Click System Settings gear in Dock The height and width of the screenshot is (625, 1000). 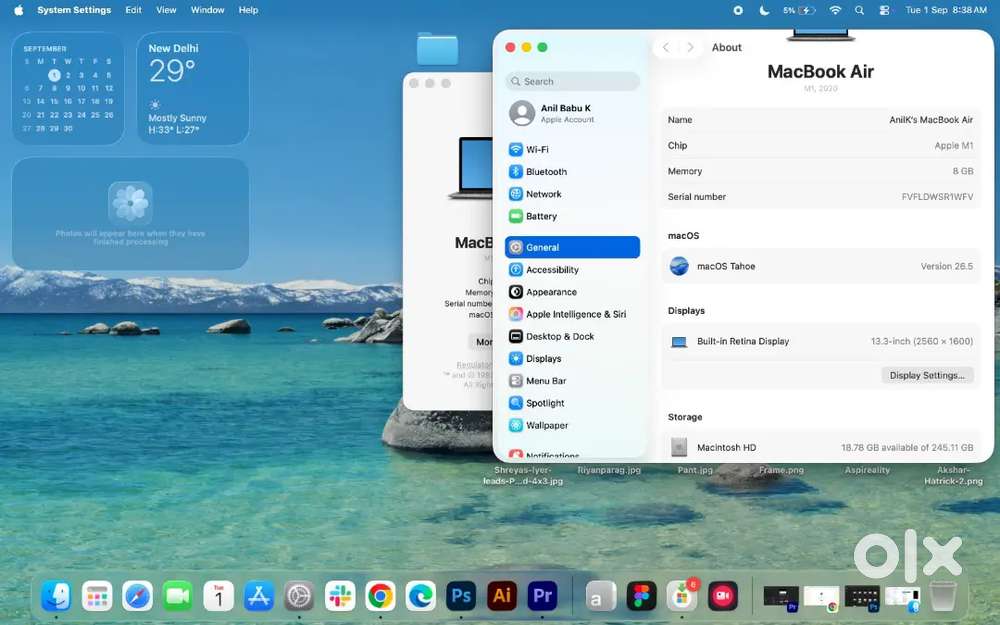[299, 597]
